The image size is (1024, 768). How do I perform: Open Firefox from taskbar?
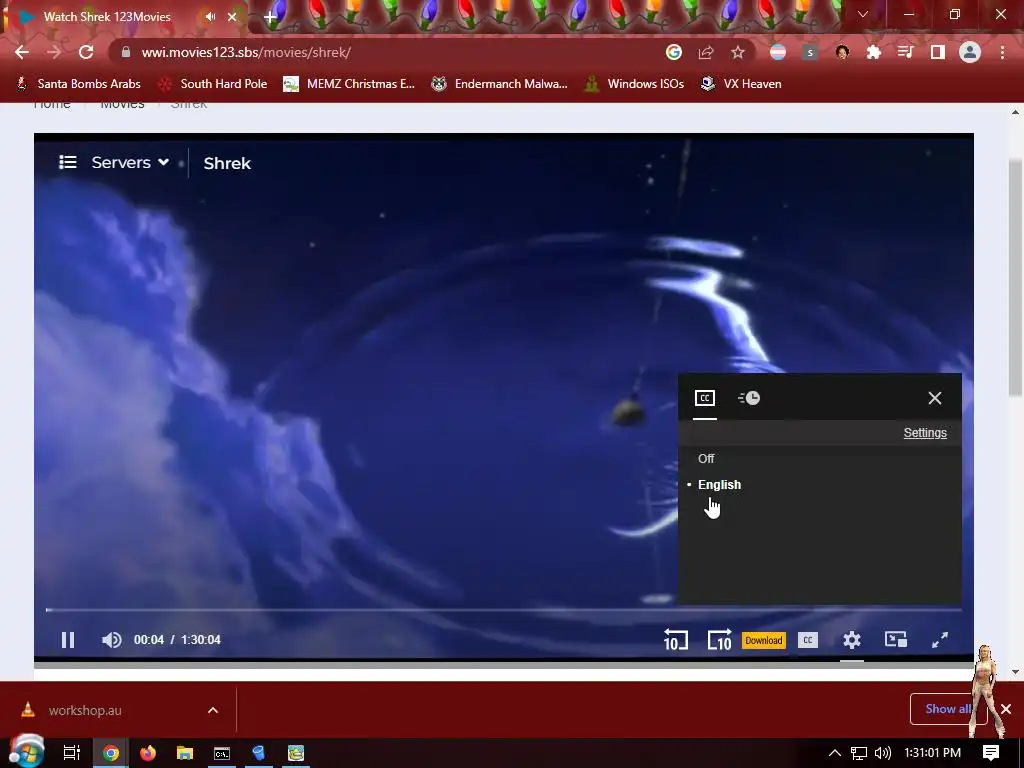coord(148,753)
